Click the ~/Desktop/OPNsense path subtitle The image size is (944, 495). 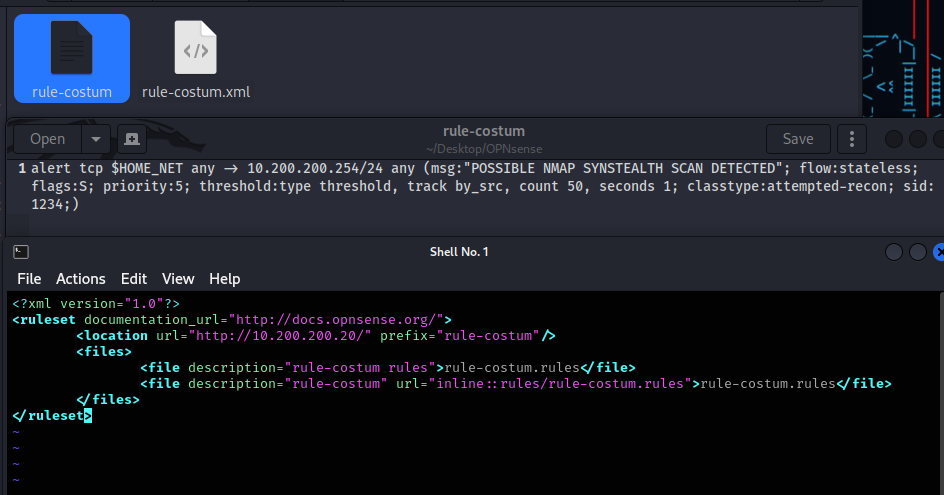(x=484, y=149)
